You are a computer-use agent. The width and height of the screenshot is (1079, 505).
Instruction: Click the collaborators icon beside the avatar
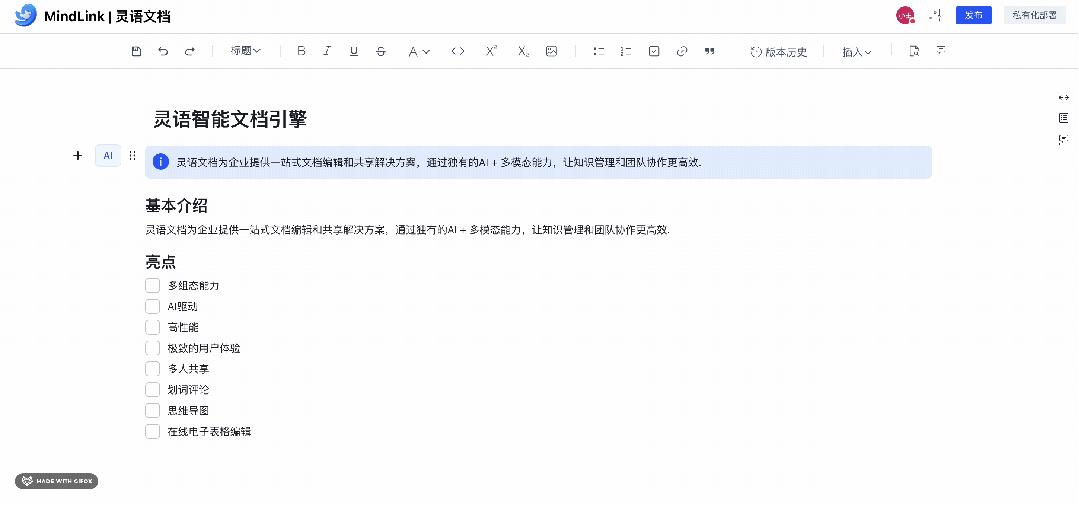tap(935, 15)
